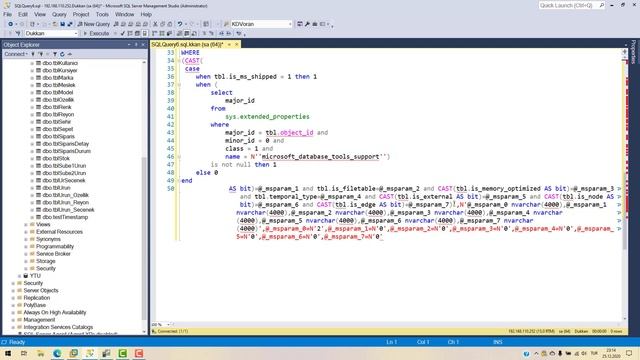Select dbo.tblRenk table in tree

(x=57, y=107)
